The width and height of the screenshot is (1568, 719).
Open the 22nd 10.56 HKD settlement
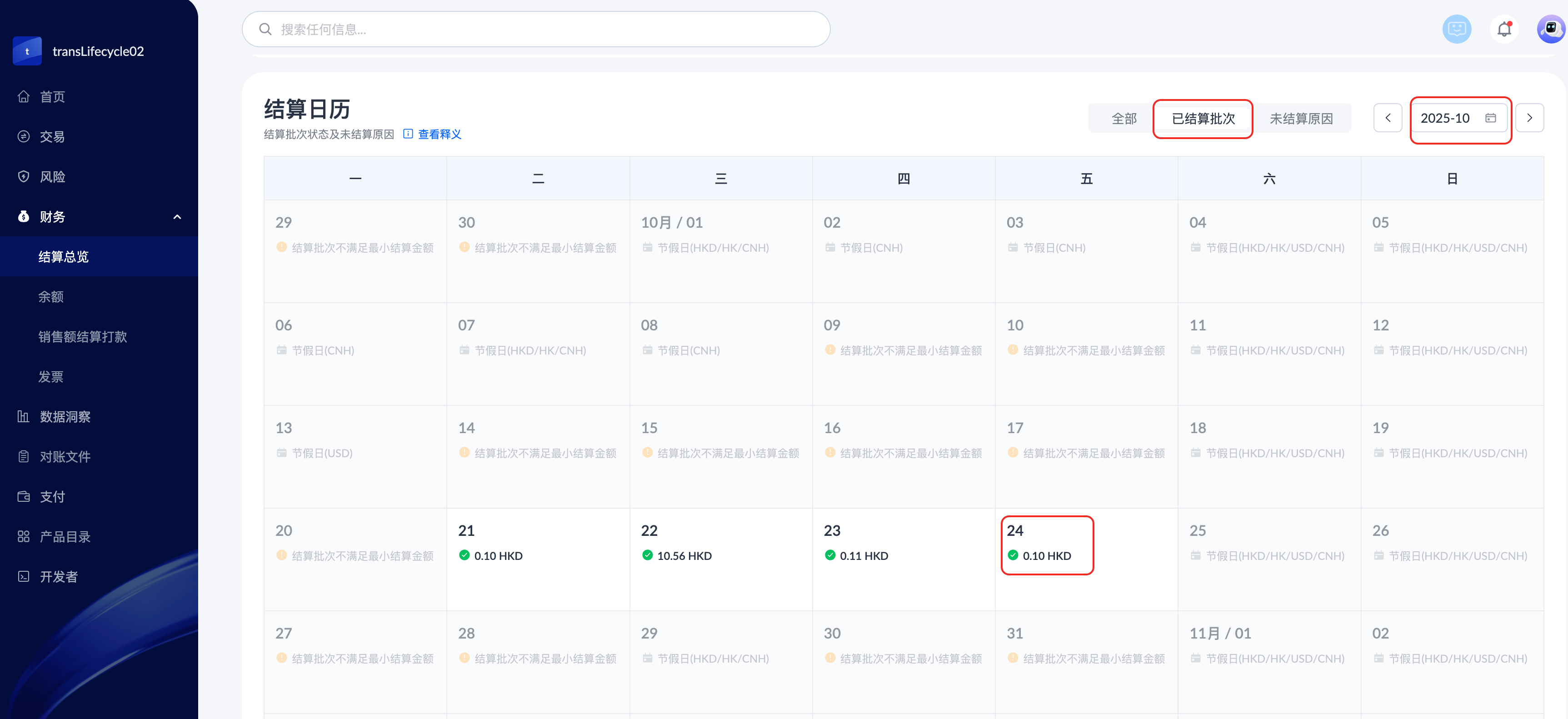(684, 555)
